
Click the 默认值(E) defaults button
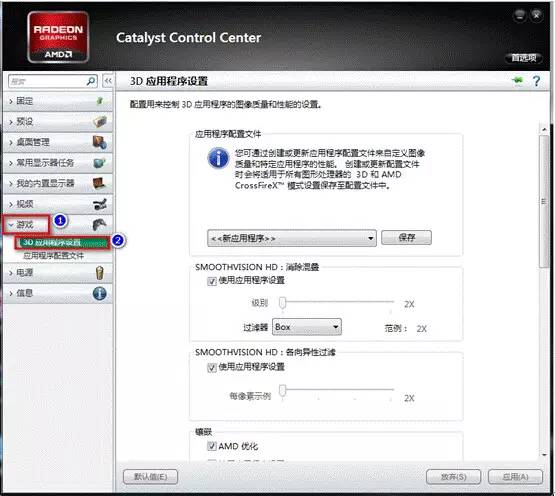[x=150, y=477]
